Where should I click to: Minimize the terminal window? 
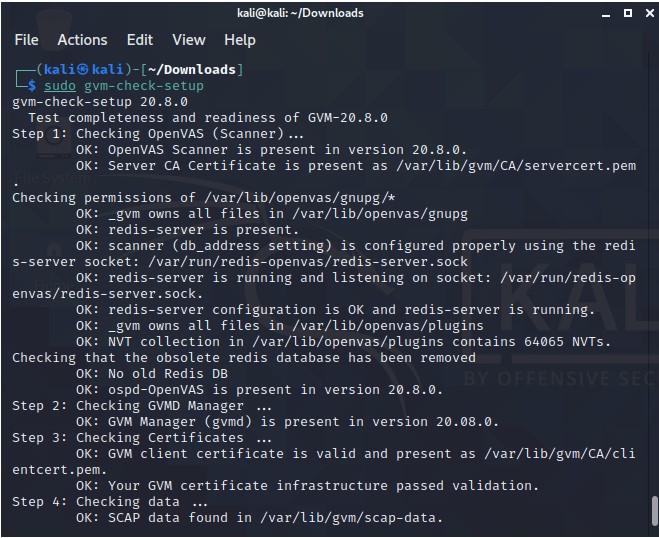[x=606, y=14]
